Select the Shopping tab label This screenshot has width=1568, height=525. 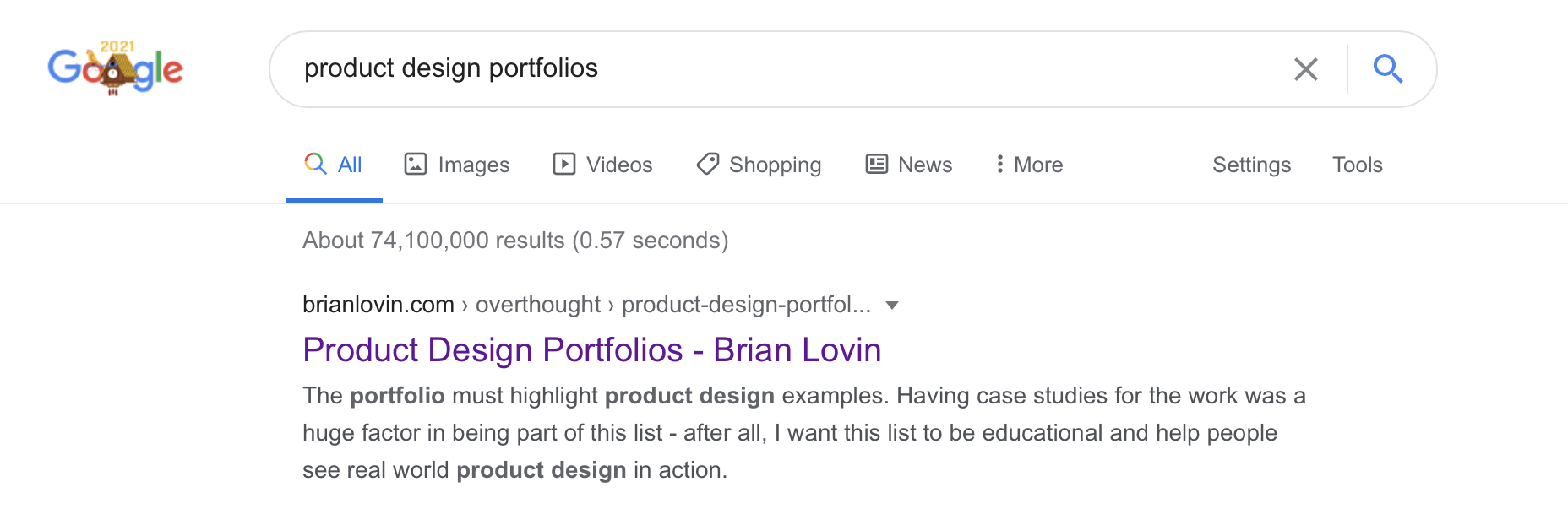[775, 165]
